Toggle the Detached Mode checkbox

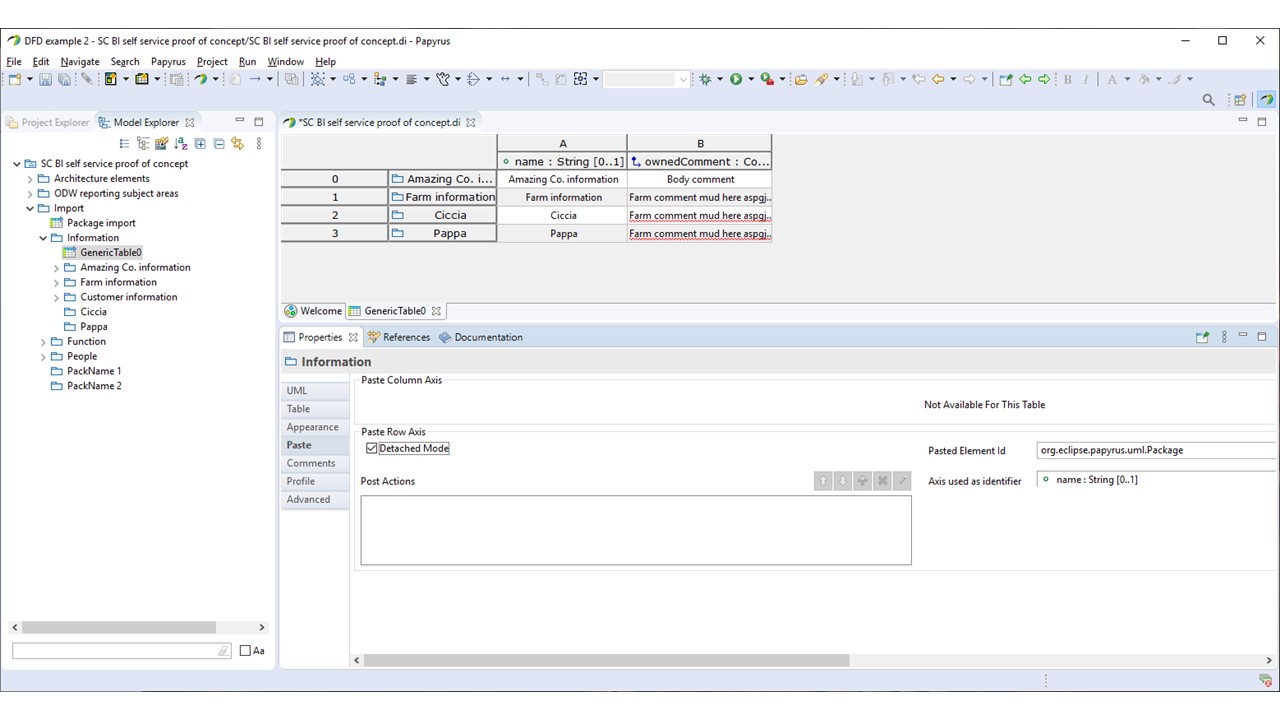click(x=372, y=448)
